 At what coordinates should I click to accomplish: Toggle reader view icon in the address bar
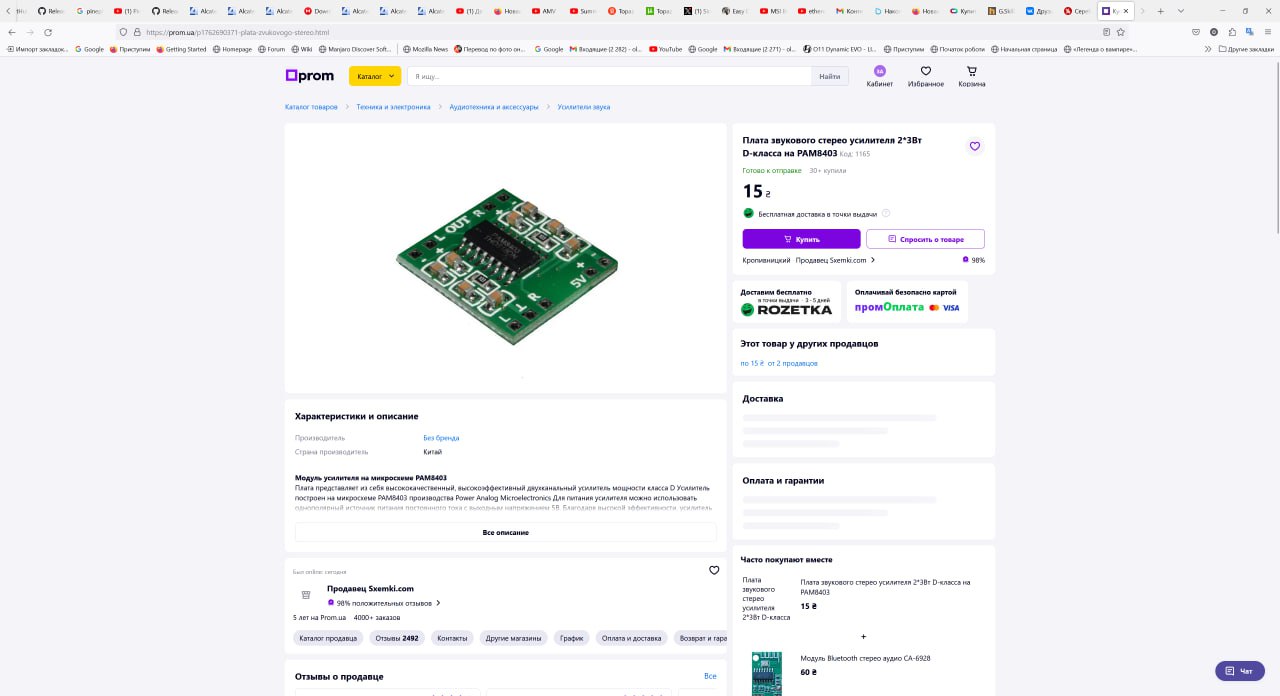tap(1105, 32)
